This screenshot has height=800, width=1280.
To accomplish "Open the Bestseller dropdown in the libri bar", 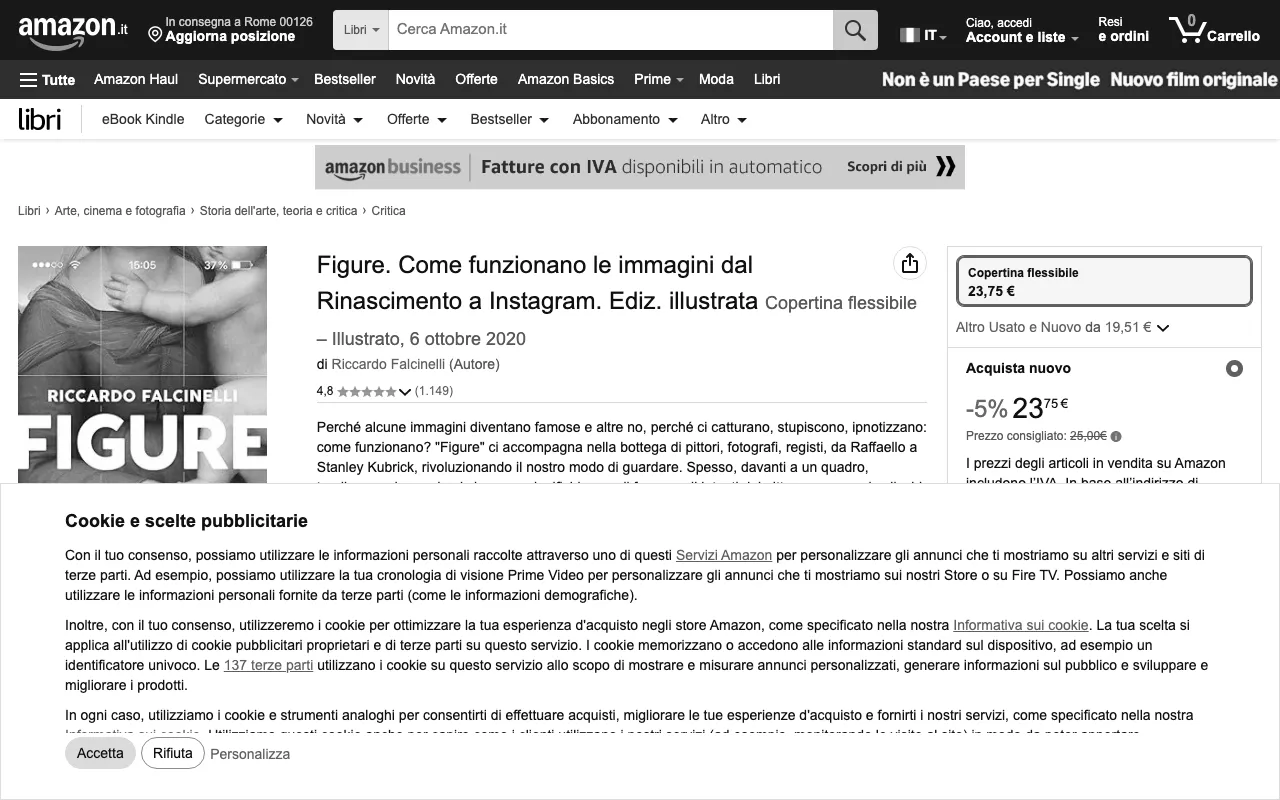I will pos(510,119).
